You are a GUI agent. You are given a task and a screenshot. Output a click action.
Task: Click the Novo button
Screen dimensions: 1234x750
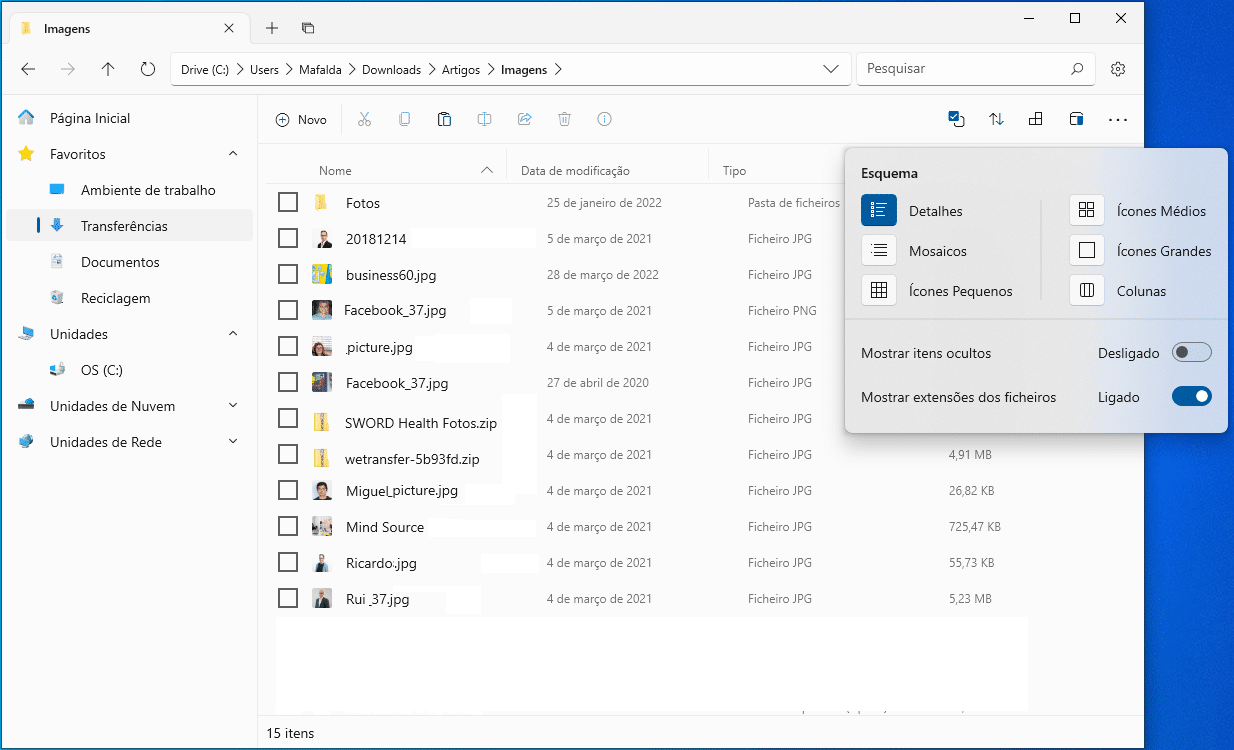tap(301, 119)
